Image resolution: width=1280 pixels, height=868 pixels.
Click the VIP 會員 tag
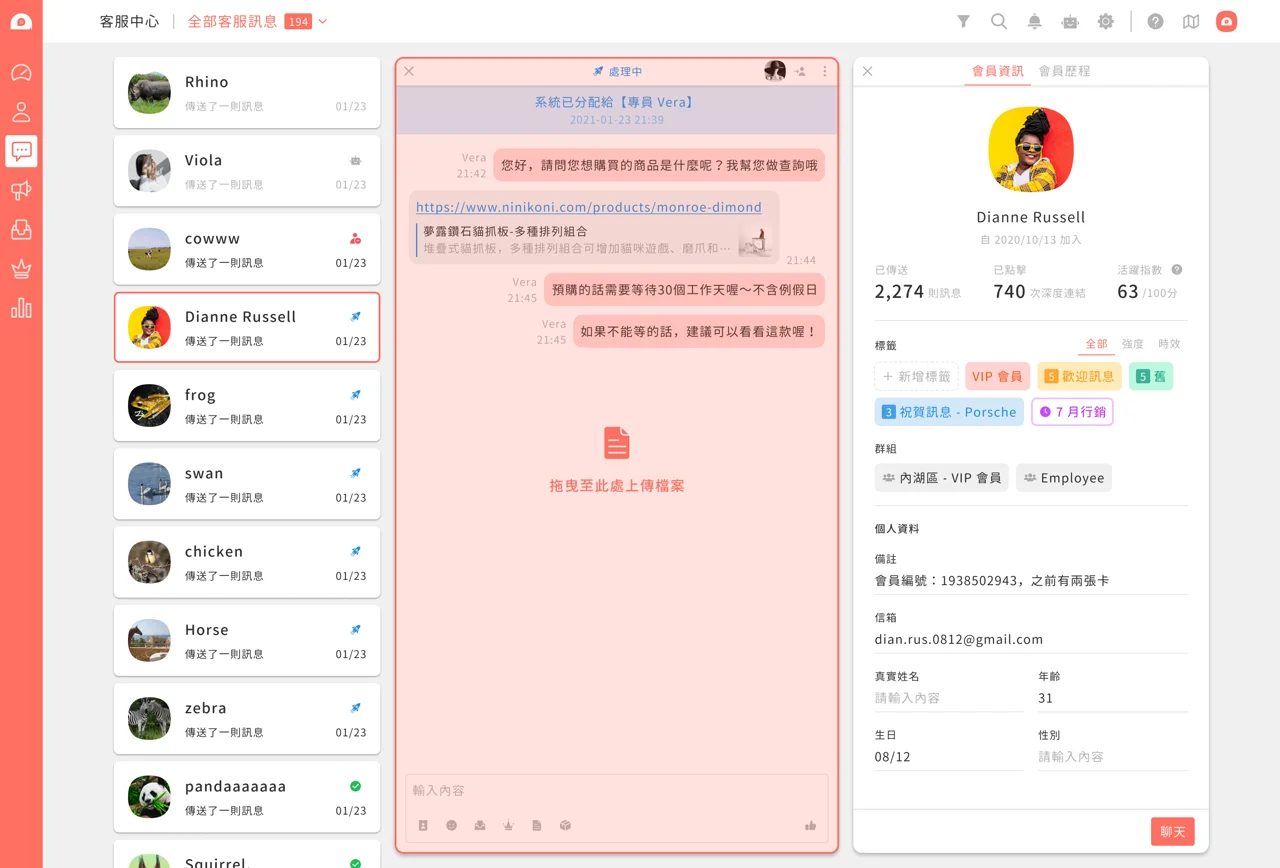[998, 376]
